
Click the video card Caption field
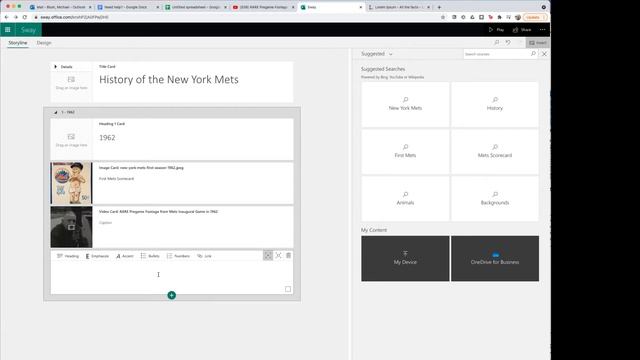[105, 223]
